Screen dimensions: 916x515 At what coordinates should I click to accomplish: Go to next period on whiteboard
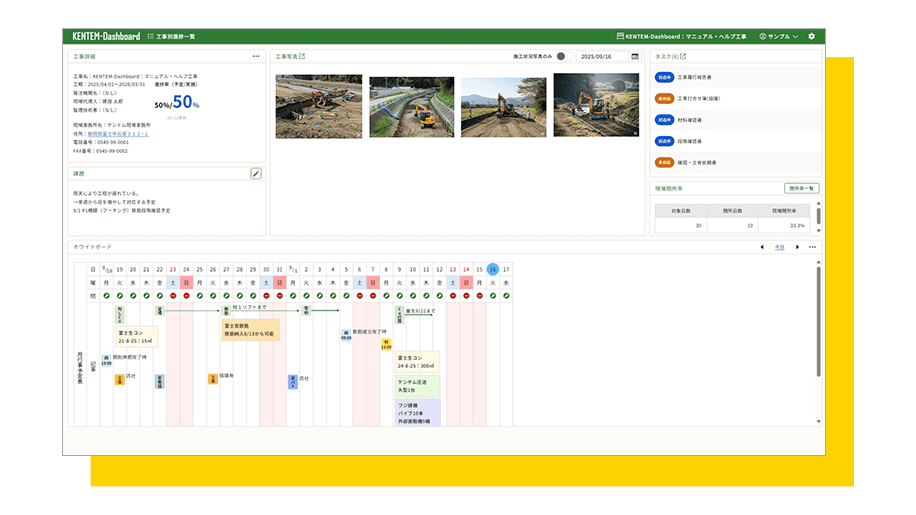[797, 247]
